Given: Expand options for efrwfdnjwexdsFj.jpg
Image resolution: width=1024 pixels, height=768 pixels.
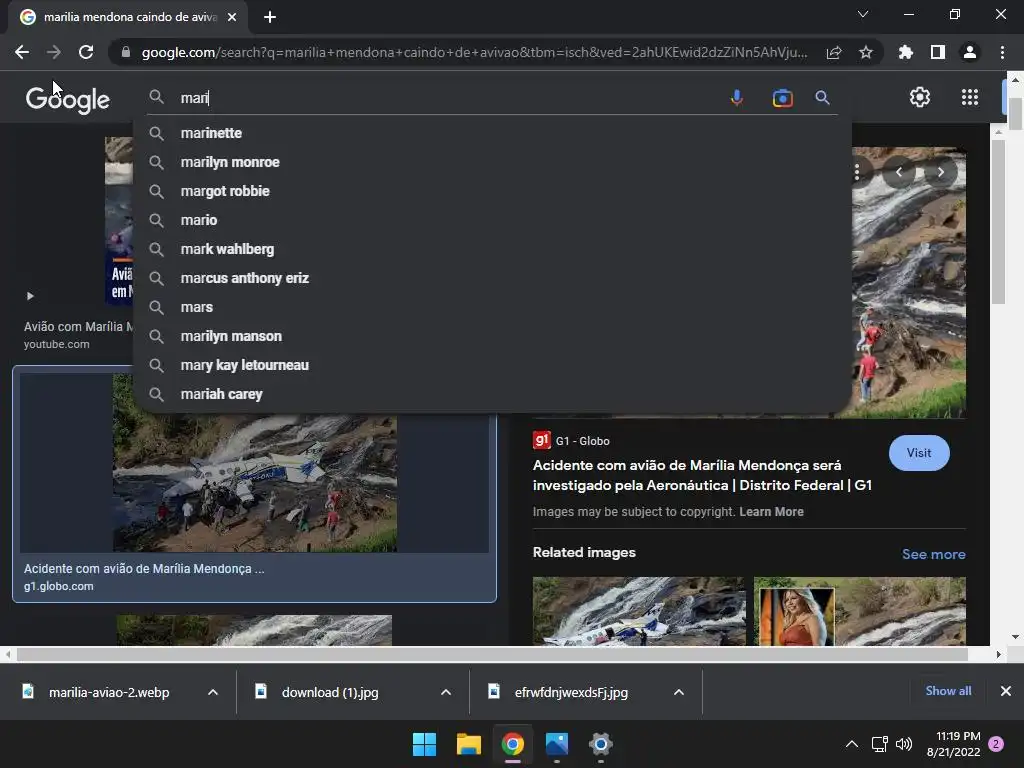Looking at the screenshot, I should click(679, 692).
